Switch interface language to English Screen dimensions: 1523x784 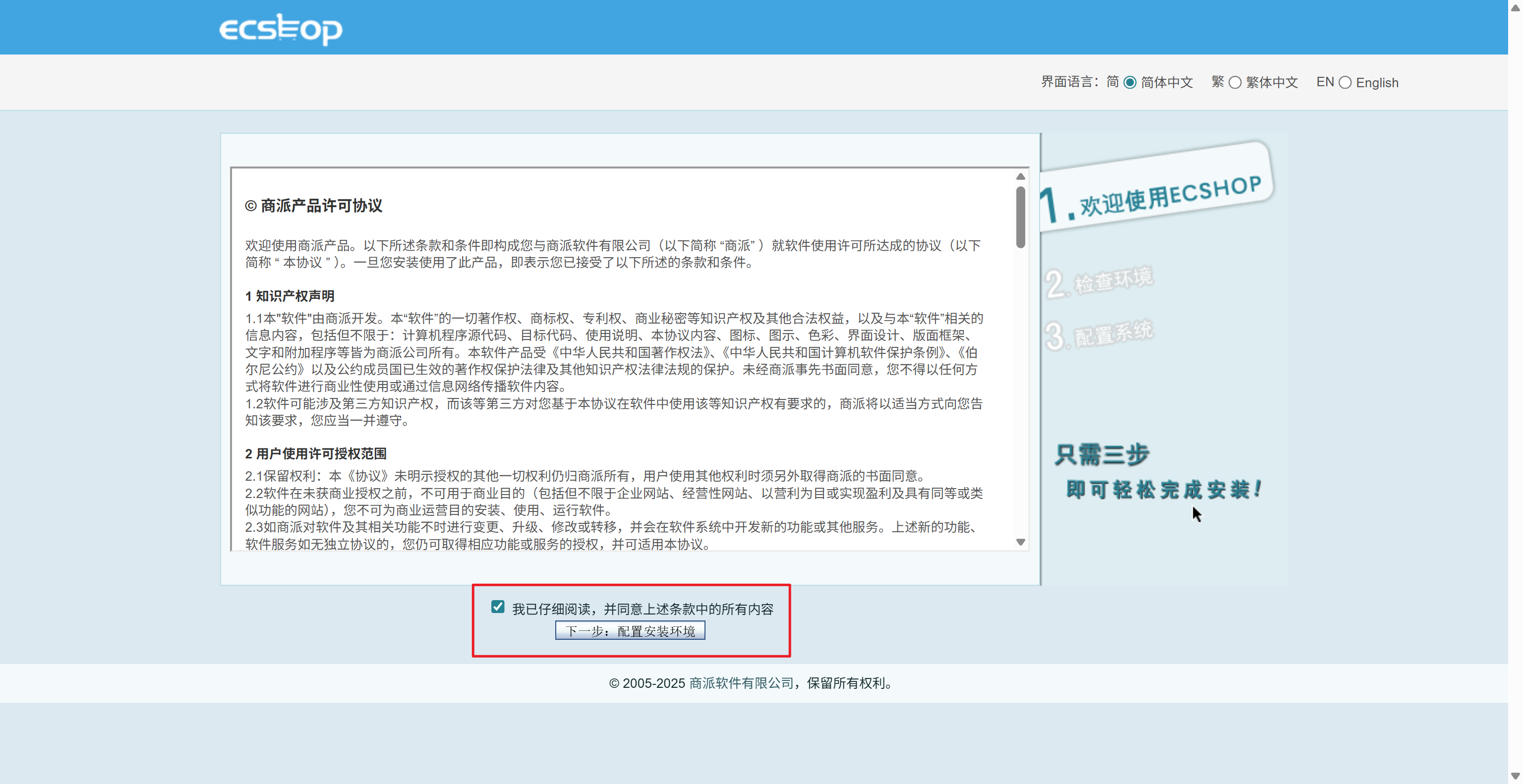pos(1345,83)
